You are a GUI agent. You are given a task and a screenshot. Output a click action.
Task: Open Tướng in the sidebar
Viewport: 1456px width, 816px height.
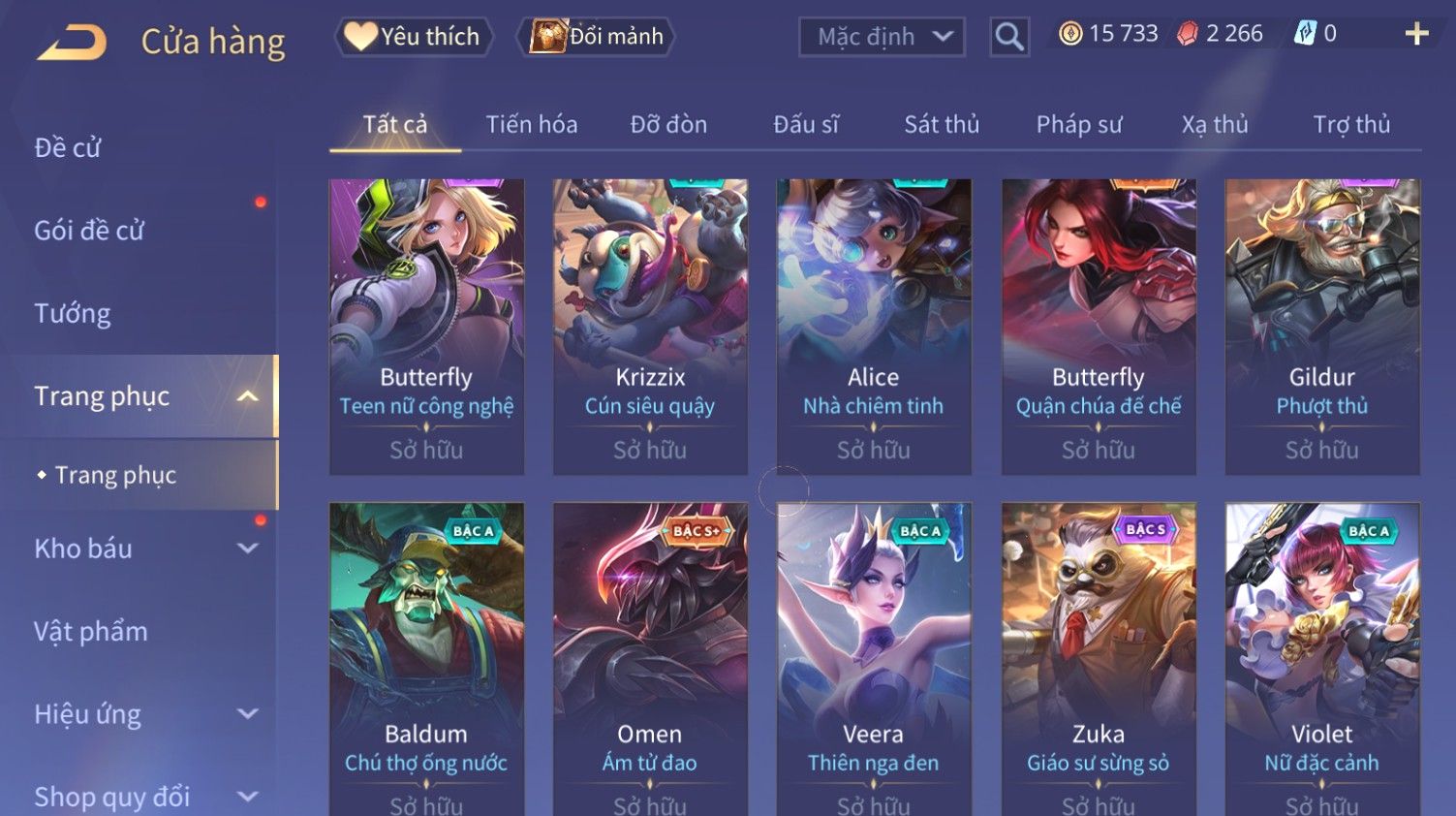(73, 314)
